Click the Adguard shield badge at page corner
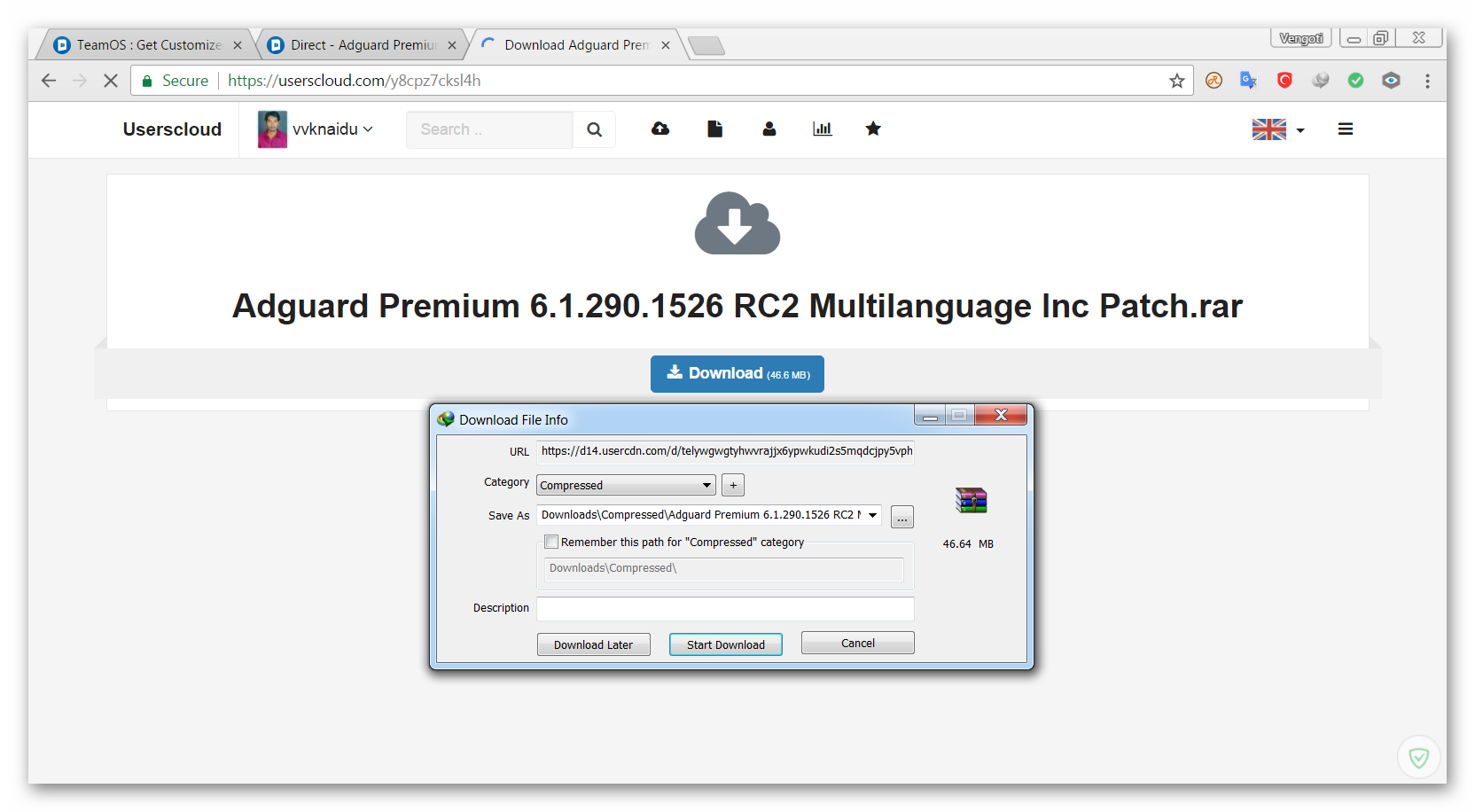 point(1418,757)
